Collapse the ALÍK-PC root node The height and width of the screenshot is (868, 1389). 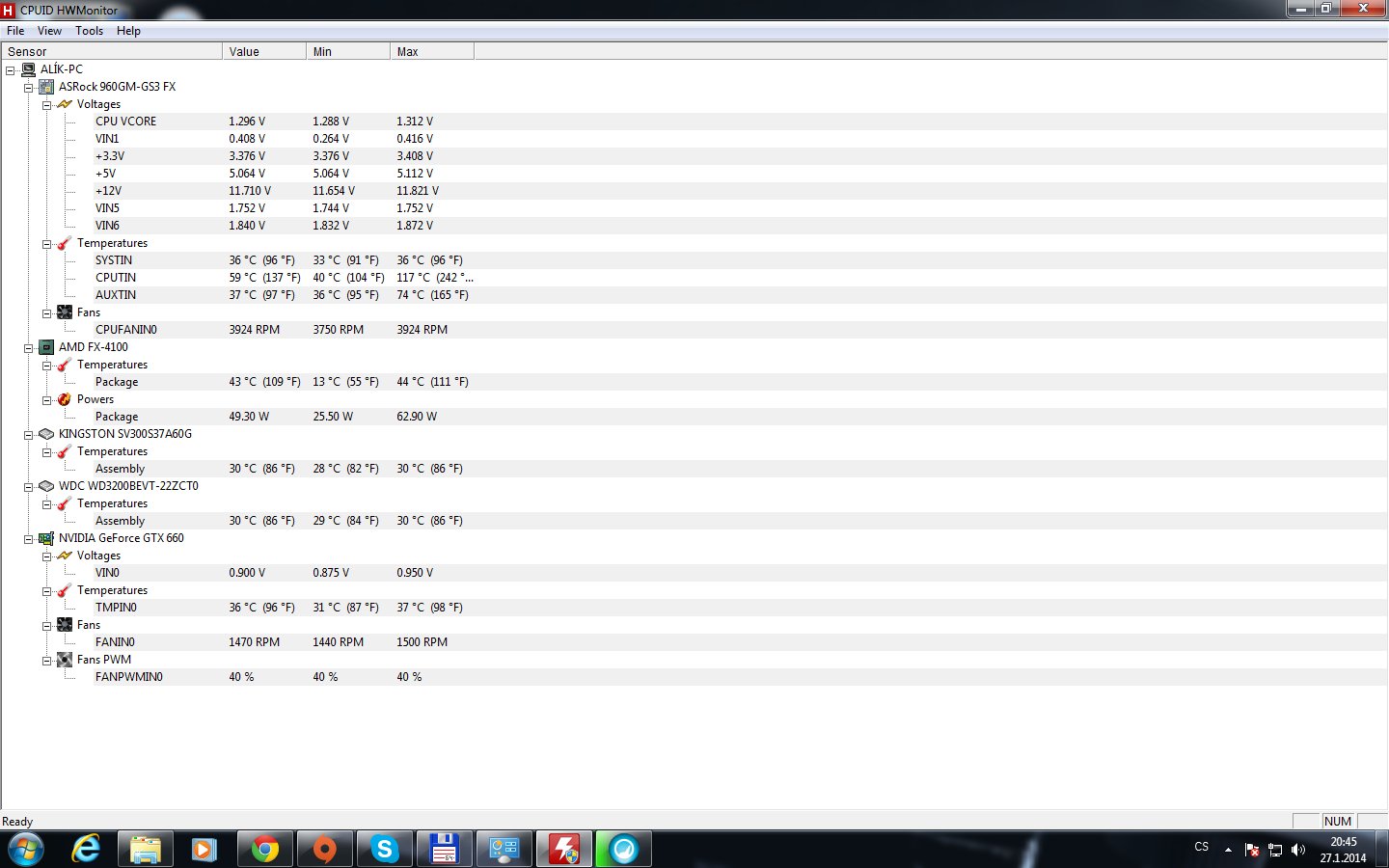10,70
